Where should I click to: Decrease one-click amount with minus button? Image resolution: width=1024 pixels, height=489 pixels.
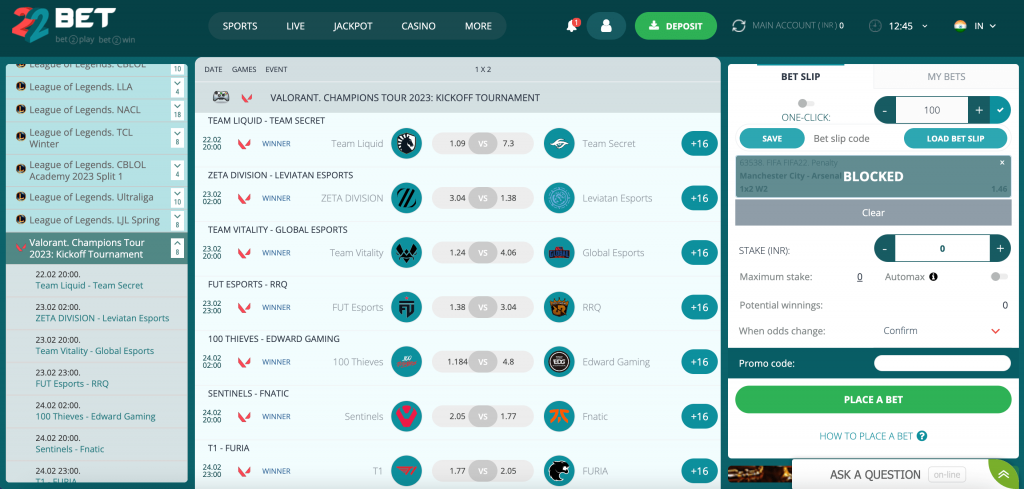coord(885,110)
